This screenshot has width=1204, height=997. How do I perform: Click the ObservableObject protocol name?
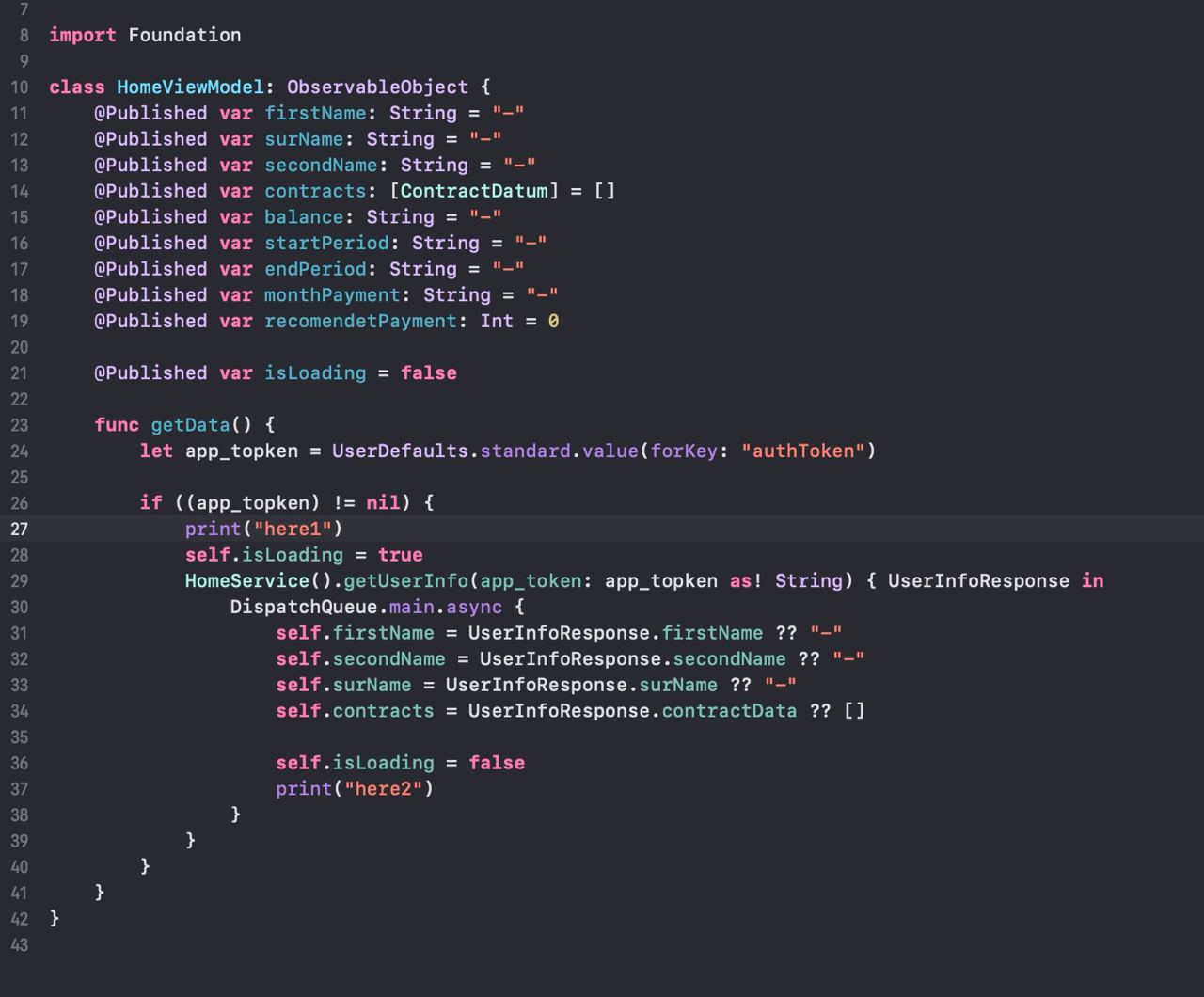pyautogui.click(x=377, y=87)
